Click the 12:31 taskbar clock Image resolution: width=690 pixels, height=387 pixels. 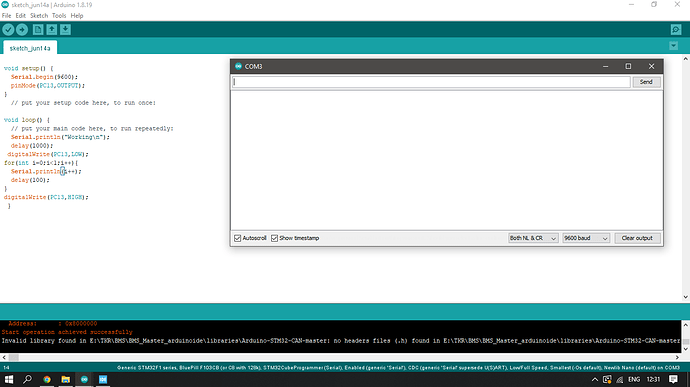[653, 380]
